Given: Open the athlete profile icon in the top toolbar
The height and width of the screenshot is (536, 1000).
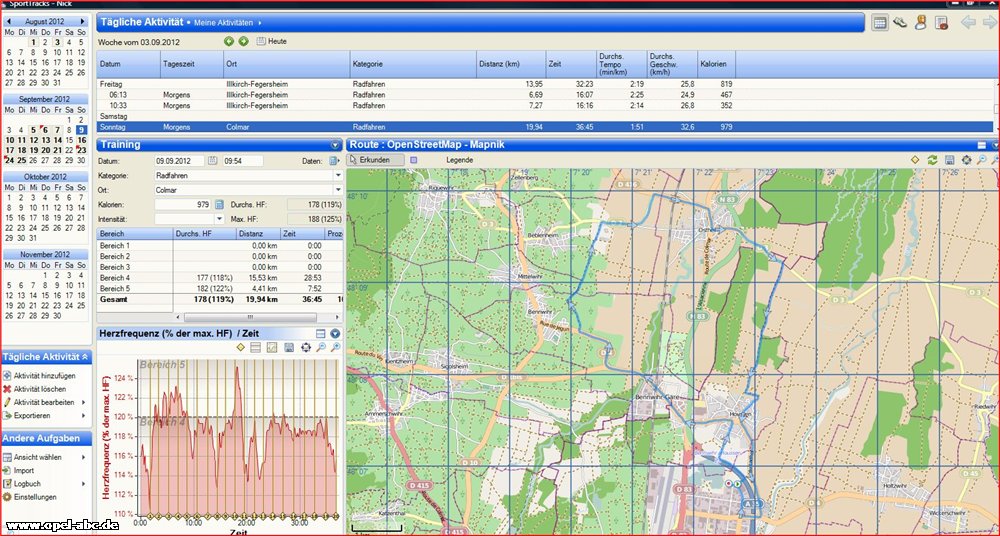Looking at the screenshot, I should tap(920, 23).
